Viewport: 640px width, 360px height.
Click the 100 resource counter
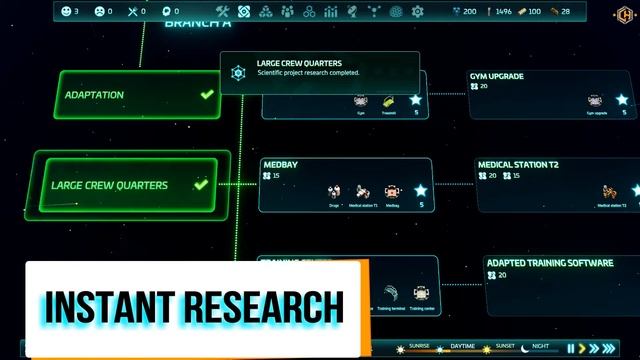530,11
